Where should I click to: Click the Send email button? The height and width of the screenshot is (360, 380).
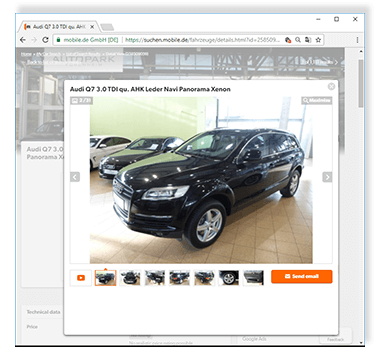tap(302, 277)
